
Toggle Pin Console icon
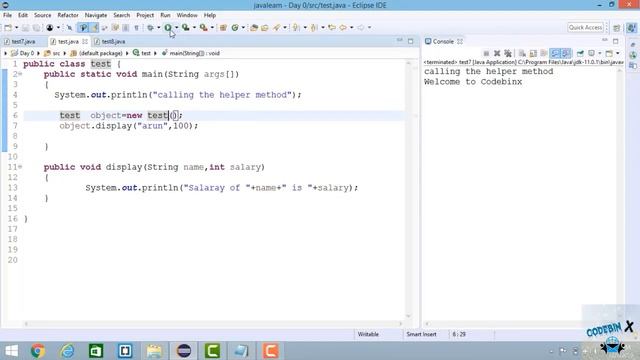click(580, 53)
